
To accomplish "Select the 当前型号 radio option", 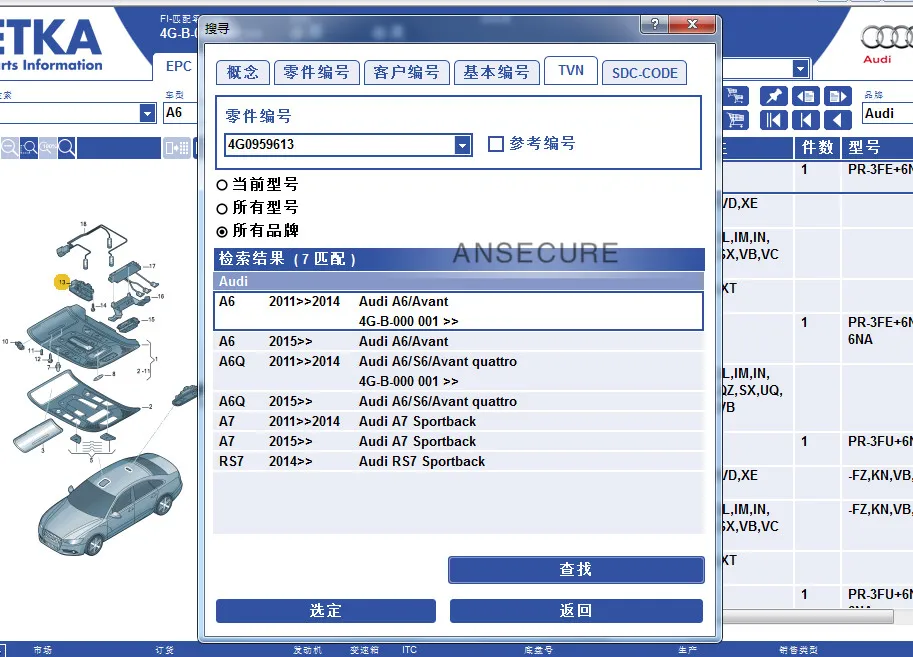I will click(221, 185).
